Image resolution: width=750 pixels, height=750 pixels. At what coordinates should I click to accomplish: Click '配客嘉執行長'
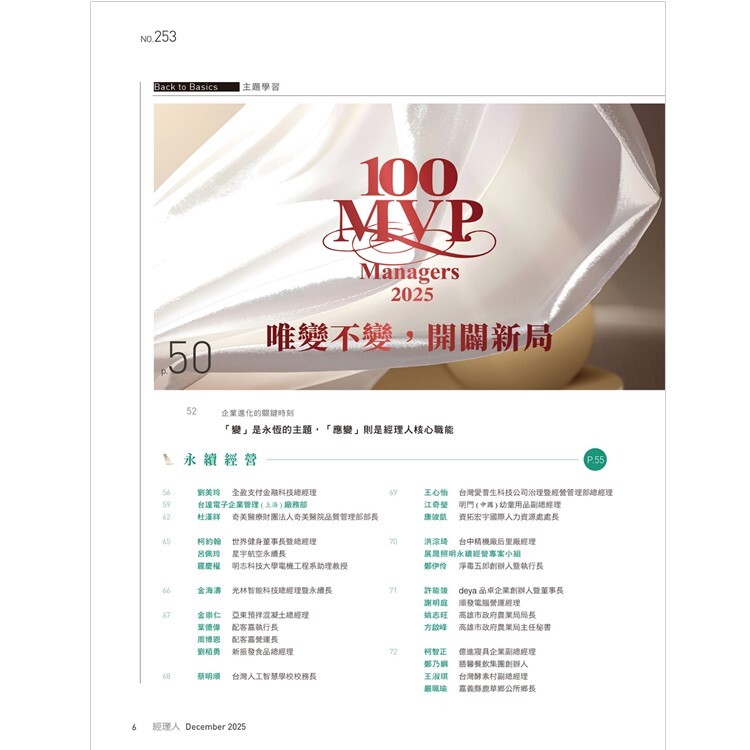(x=255, y=627)
